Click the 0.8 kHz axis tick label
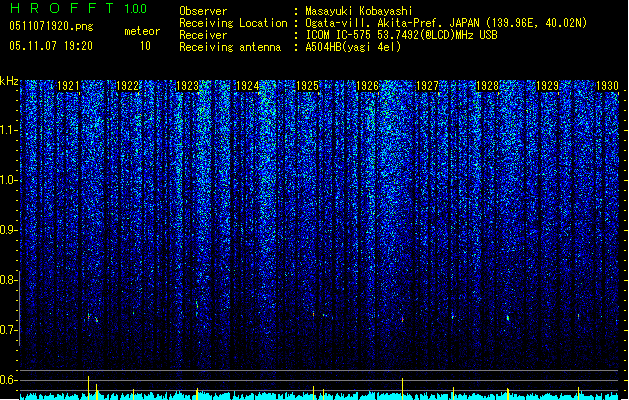This screenshot has height=400, width=629. tap(8, 280)
